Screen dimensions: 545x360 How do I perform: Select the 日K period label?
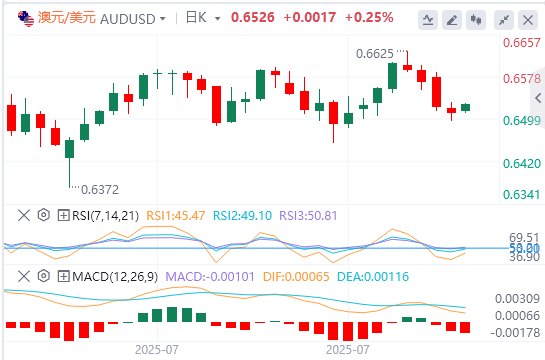pyautogui.click(x=196, y=17)
